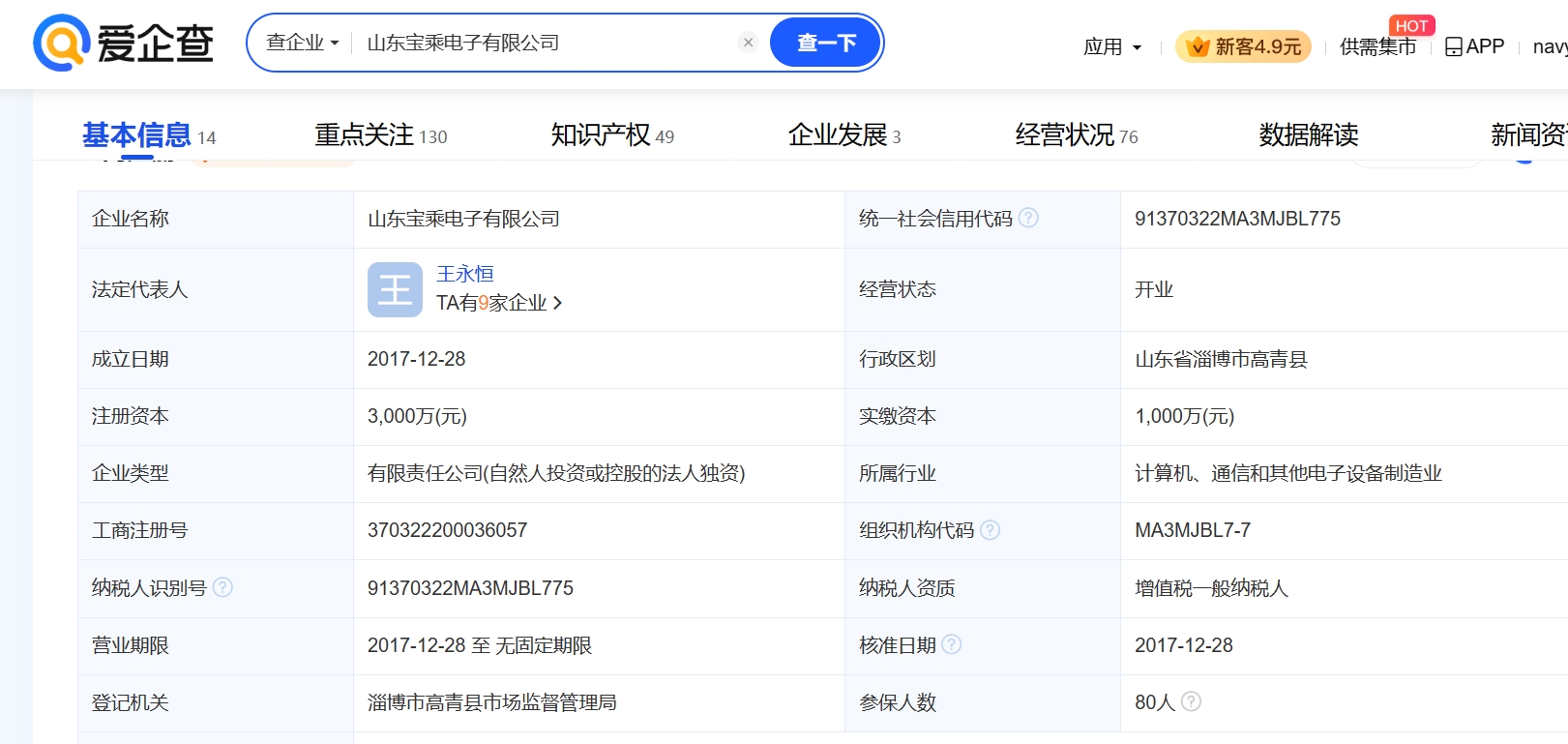Click the help icon beside 80人

(x=1191, y=701)
